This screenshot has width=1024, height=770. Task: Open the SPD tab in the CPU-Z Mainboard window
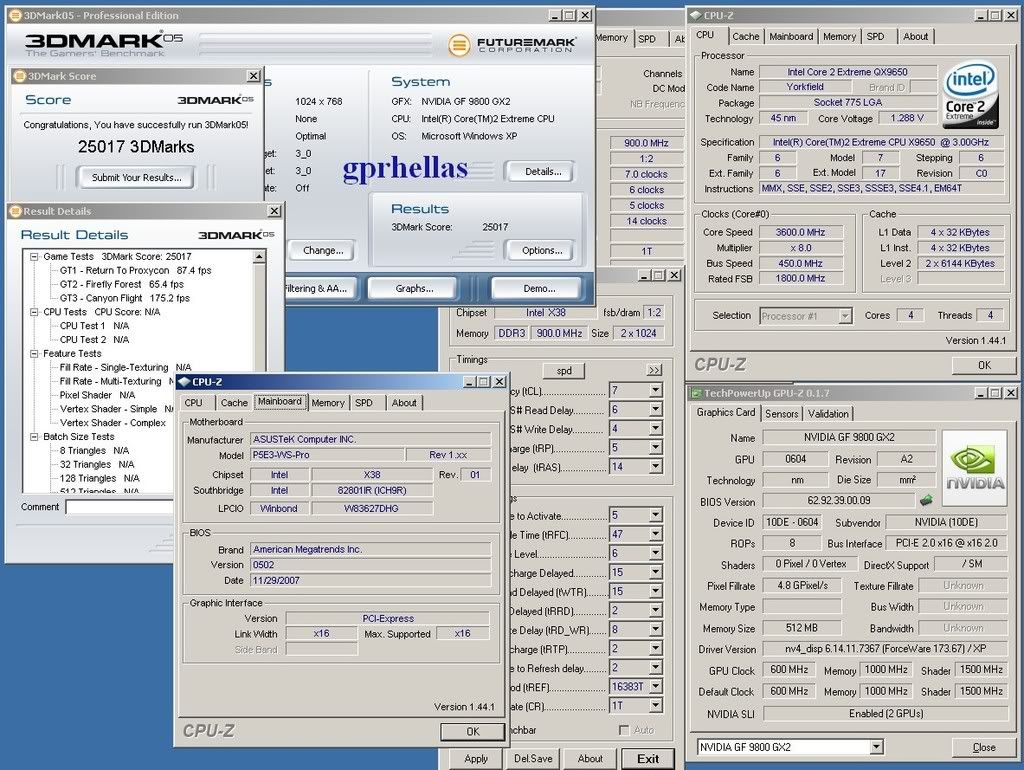(364, 403)
